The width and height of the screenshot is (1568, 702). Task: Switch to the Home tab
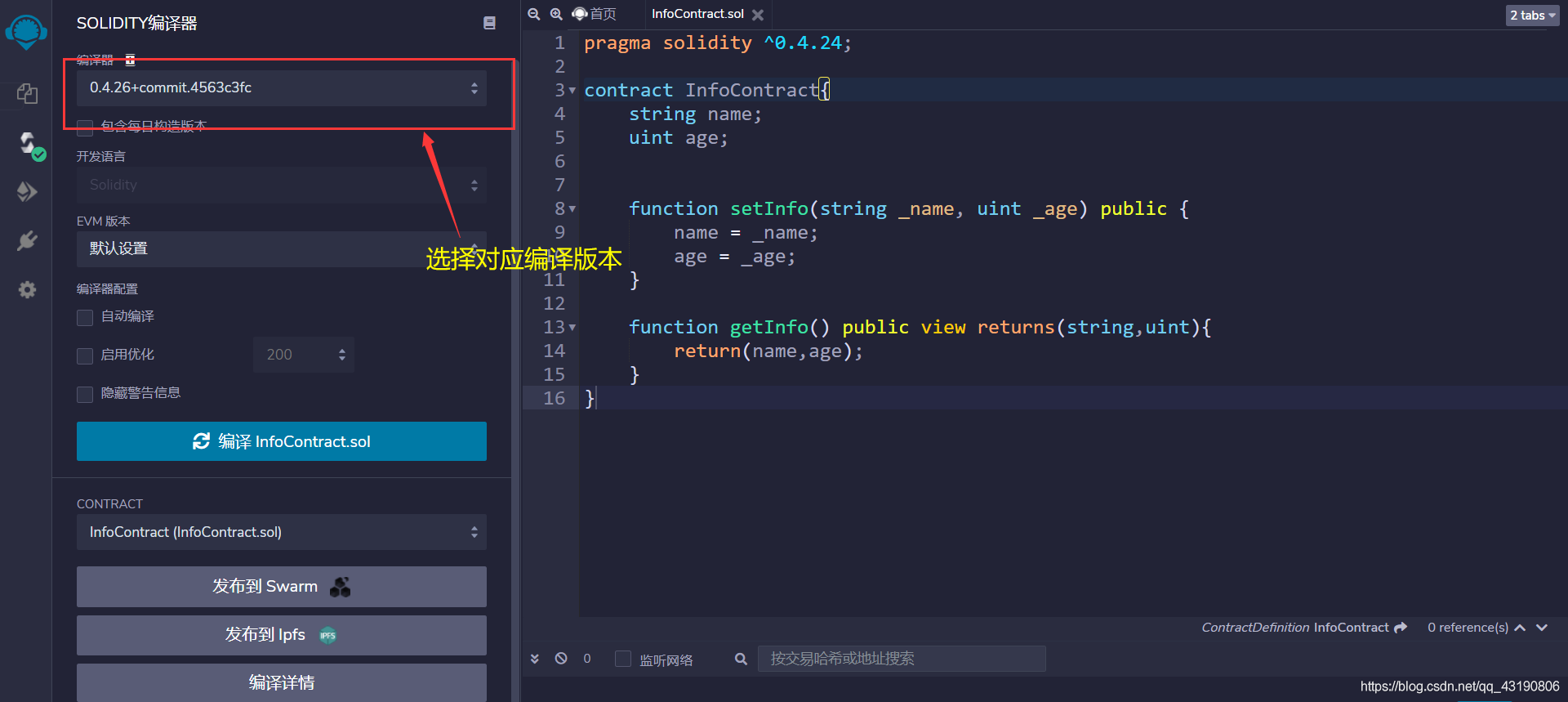coord(595,14)
